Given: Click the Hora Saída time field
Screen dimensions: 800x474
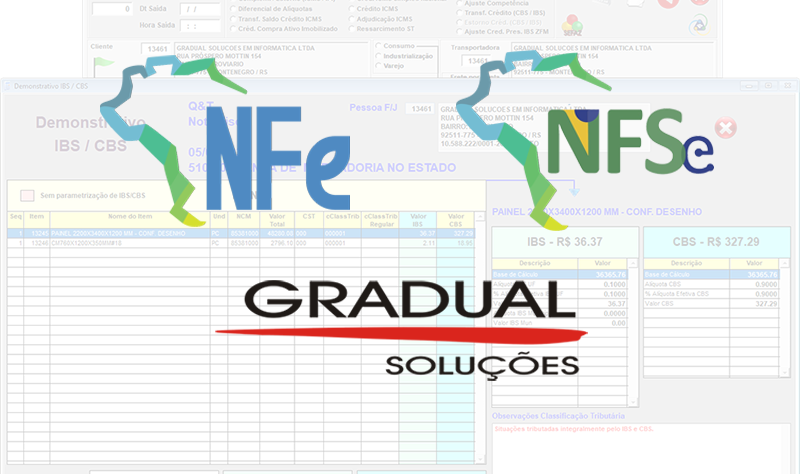Looking at the screenshot, I should coord(200,26).
